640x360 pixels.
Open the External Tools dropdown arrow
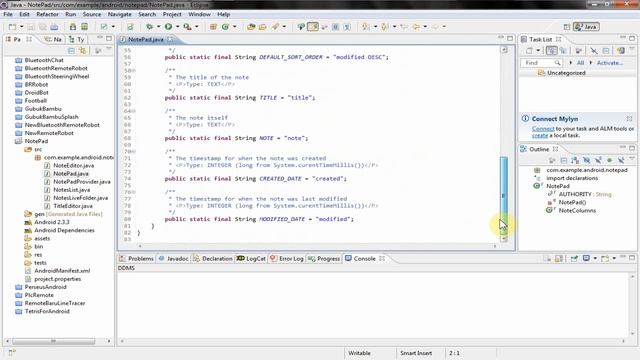[x=197, y=27]
